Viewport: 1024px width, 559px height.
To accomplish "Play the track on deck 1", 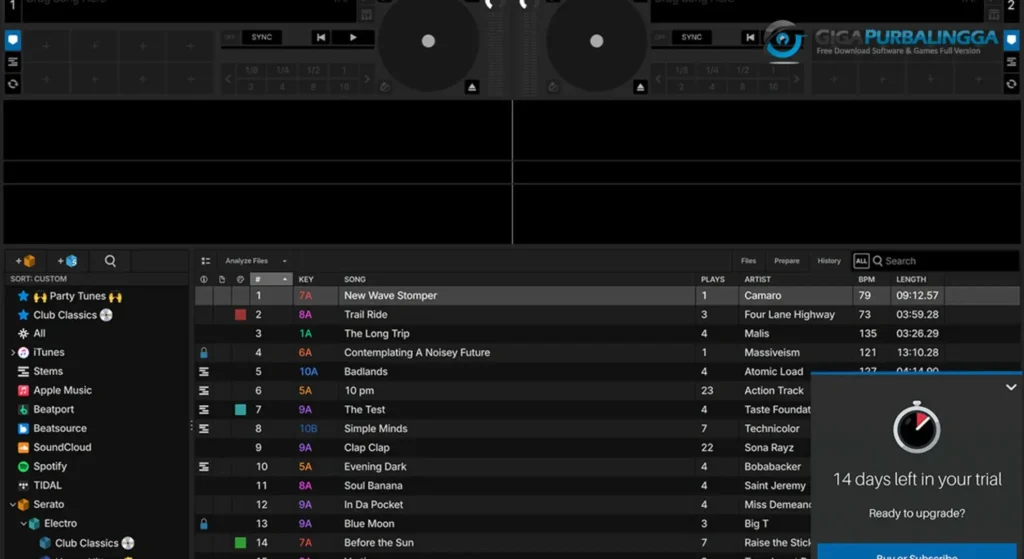I will click(353, 37).
